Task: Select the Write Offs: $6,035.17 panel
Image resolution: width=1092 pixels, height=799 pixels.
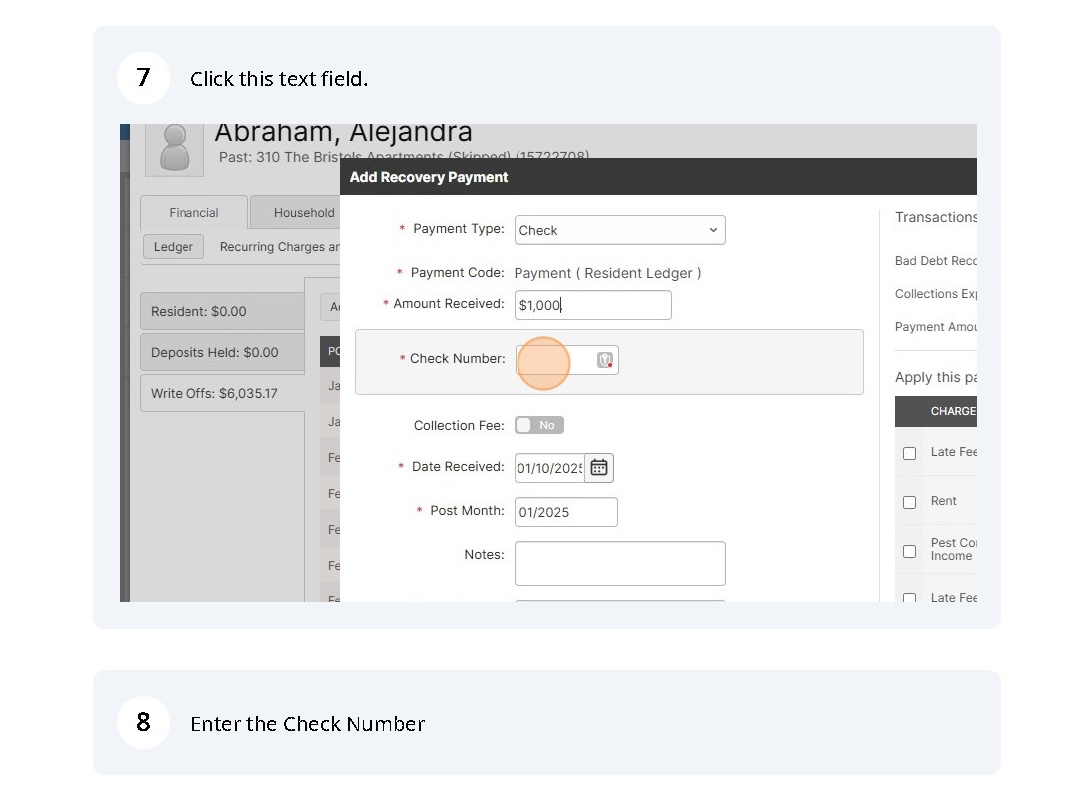Action: click(x=222, y=394)
